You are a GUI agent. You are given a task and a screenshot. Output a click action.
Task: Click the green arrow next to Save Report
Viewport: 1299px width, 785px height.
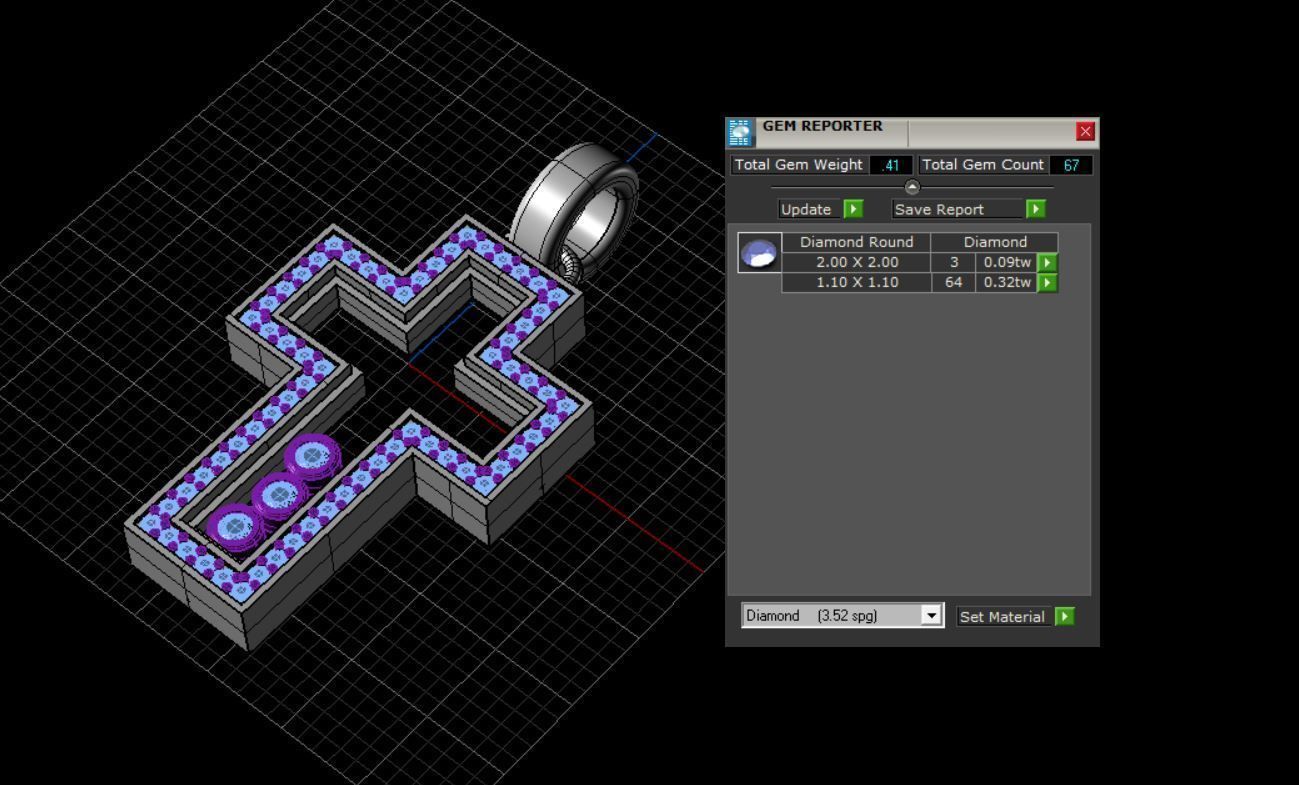coord(1036,209)
